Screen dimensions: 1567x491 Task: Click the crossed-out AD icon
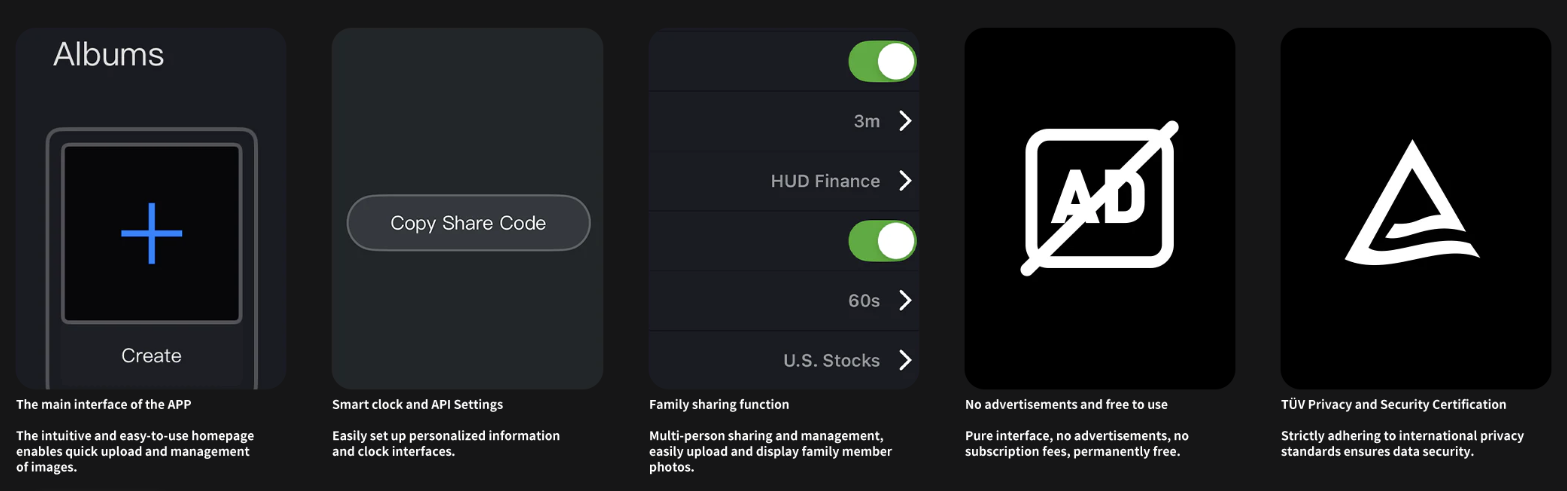tap(1100, 198)
